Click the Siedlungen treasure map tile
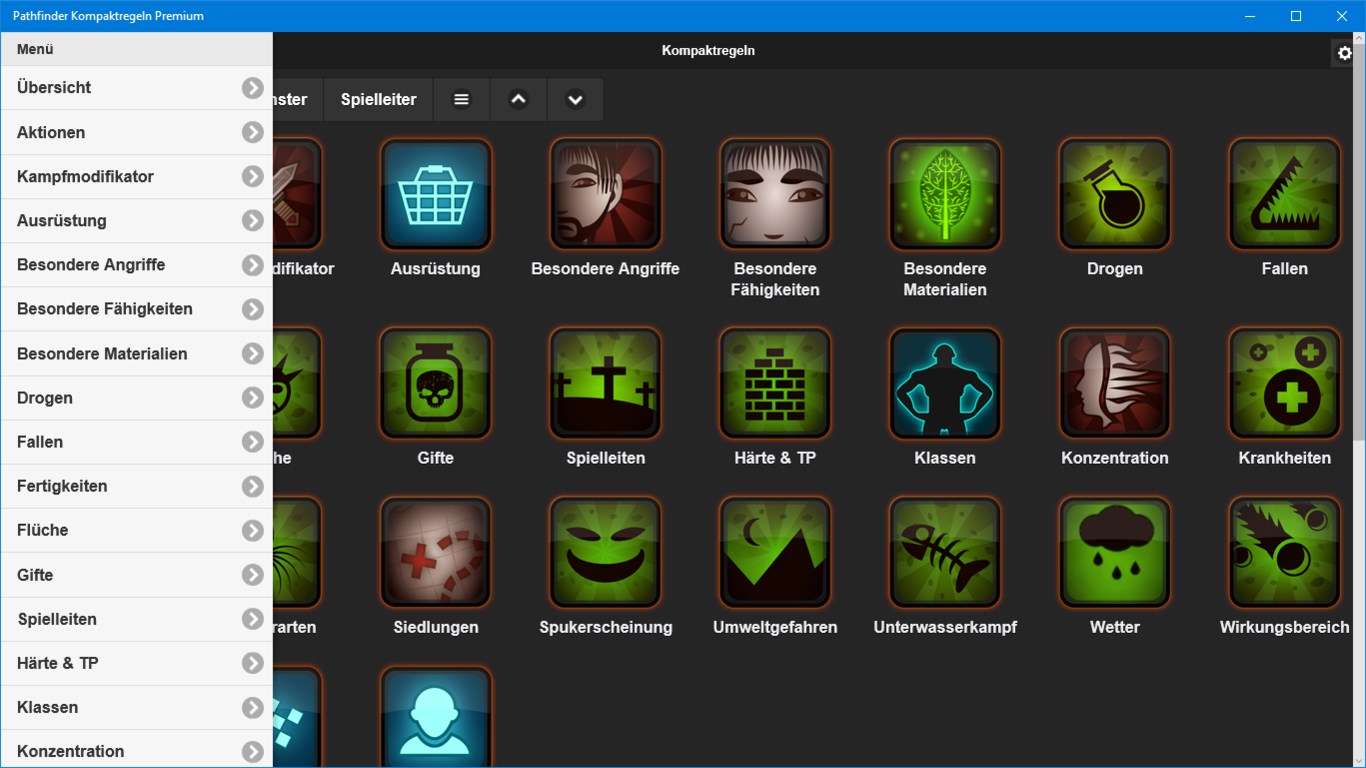Screen dimensions: 1366x768 click(435, 553)
